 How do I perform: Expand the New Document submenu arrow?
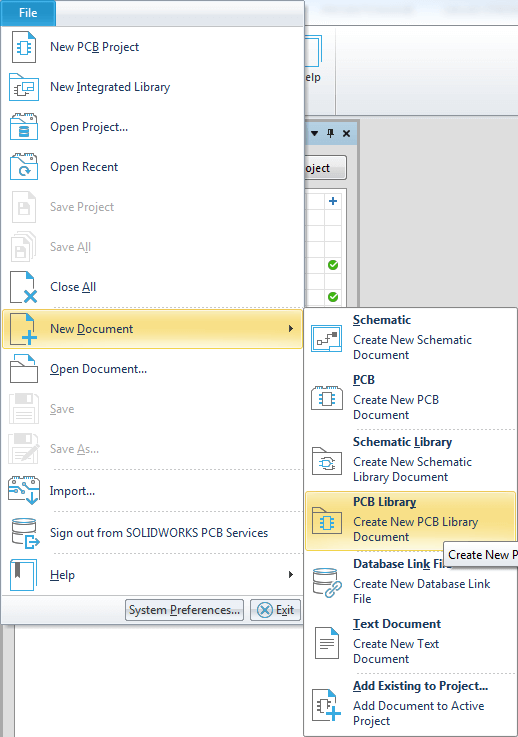click(291, 329)
